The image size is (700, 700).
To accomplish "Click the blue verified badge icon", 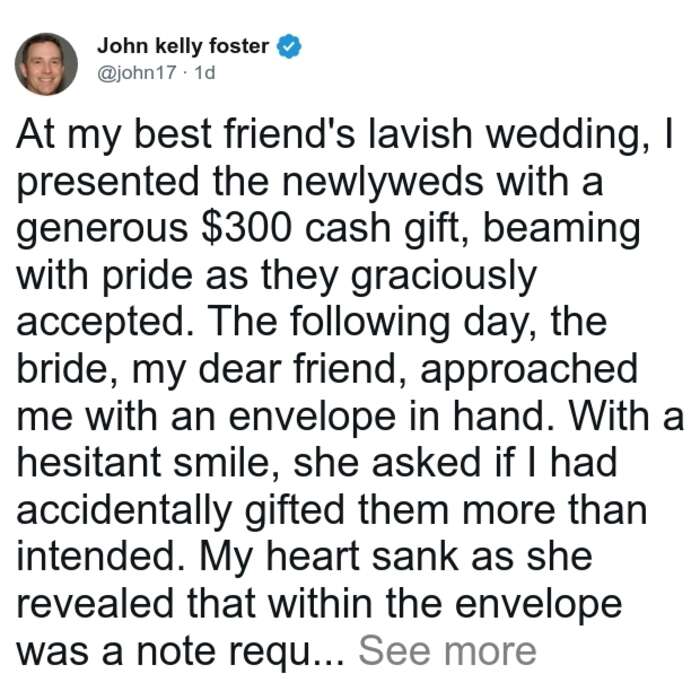I will coord(289,46).
